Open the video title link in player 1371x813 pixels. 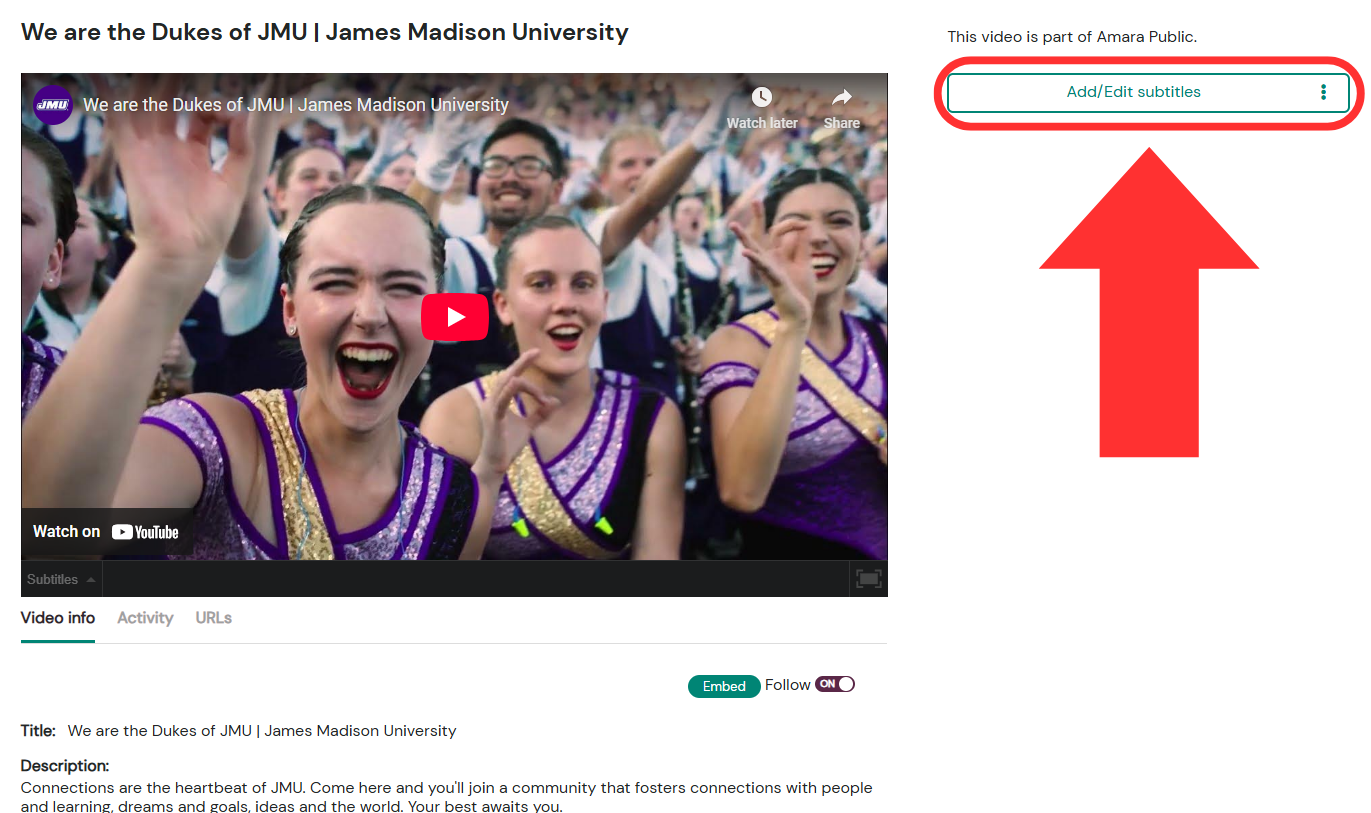tap(296, 105)
